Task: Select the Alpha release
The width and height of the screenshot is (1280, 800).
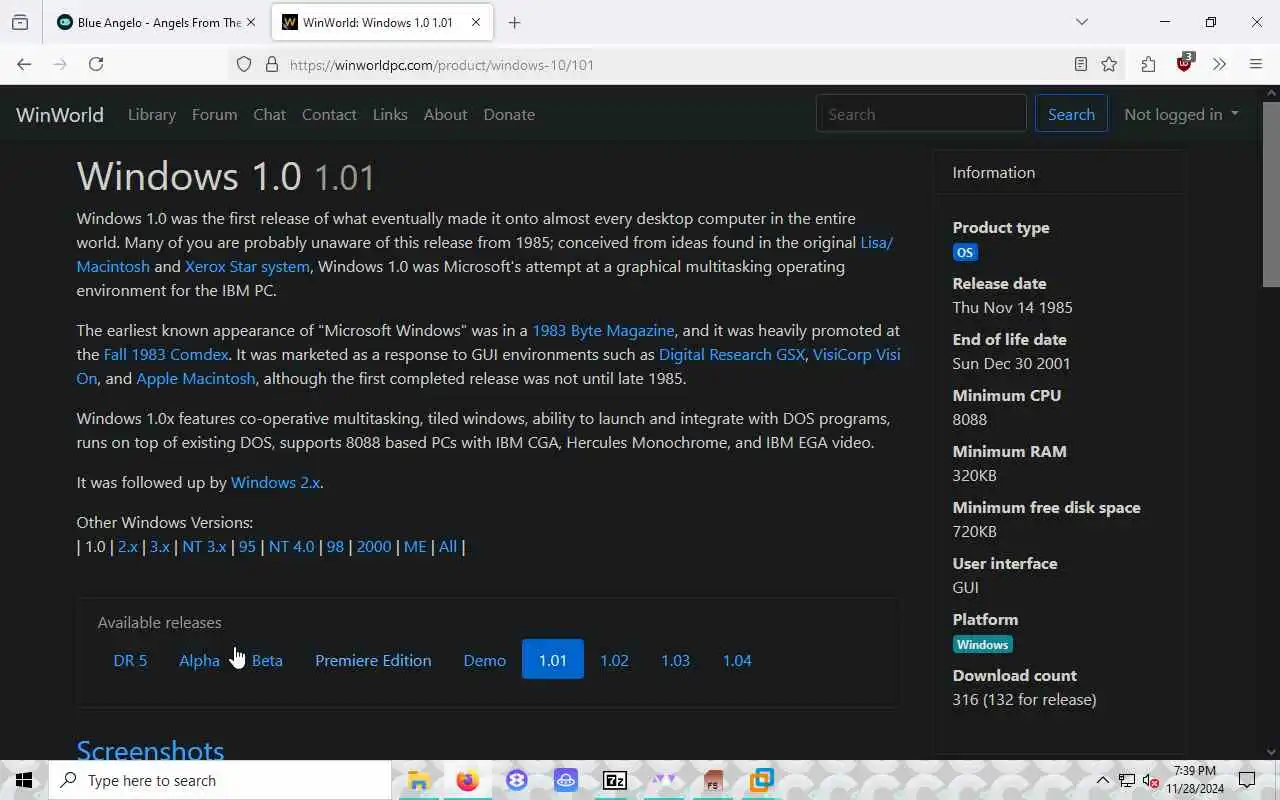Action: (199, 660)
